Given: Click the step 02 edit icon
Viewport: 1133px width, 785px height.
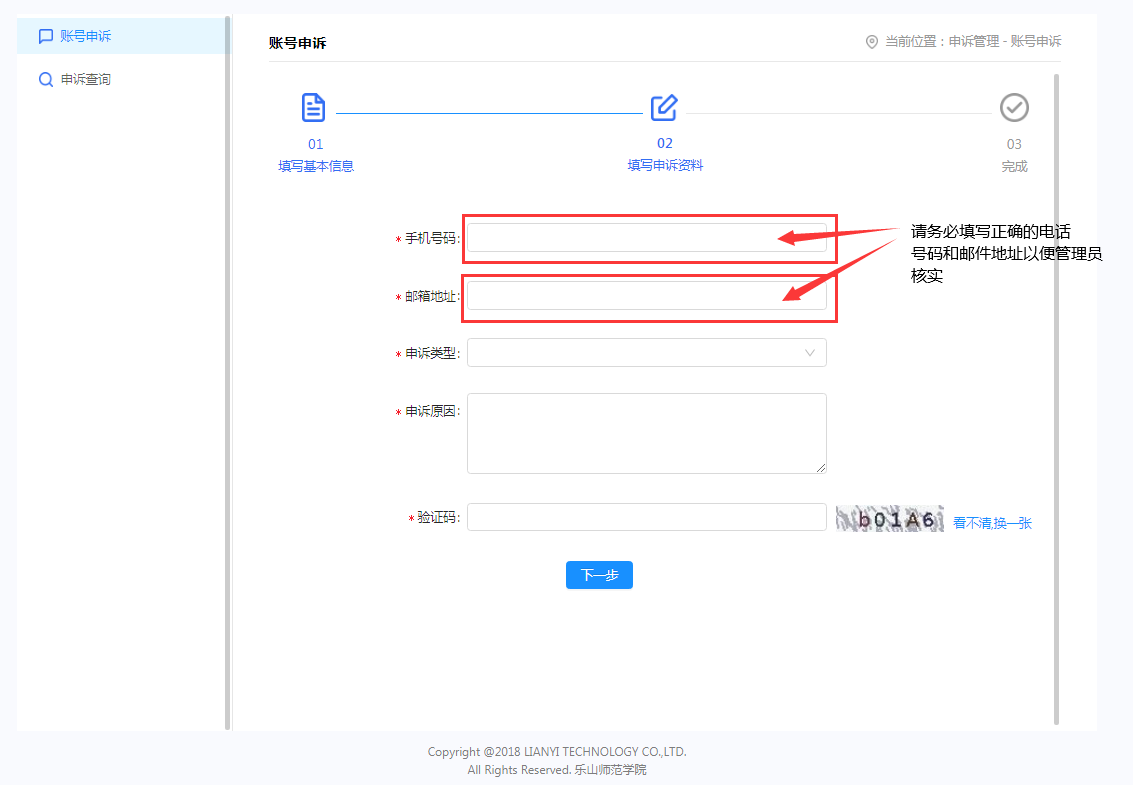Looking at the screenshot, I should [664, 108].
